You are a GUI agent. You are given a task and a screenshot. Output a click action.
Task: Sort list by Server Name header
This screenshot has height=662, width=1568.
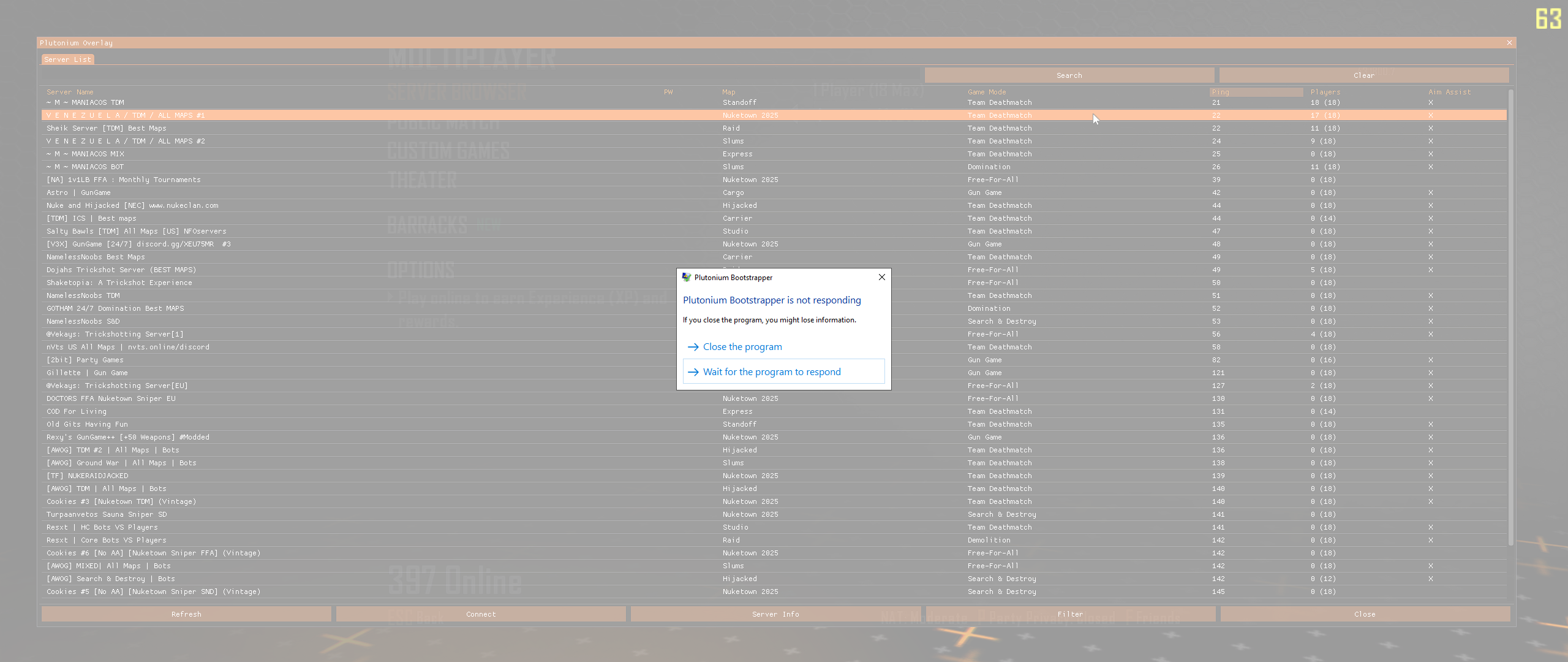coord(70,92)
